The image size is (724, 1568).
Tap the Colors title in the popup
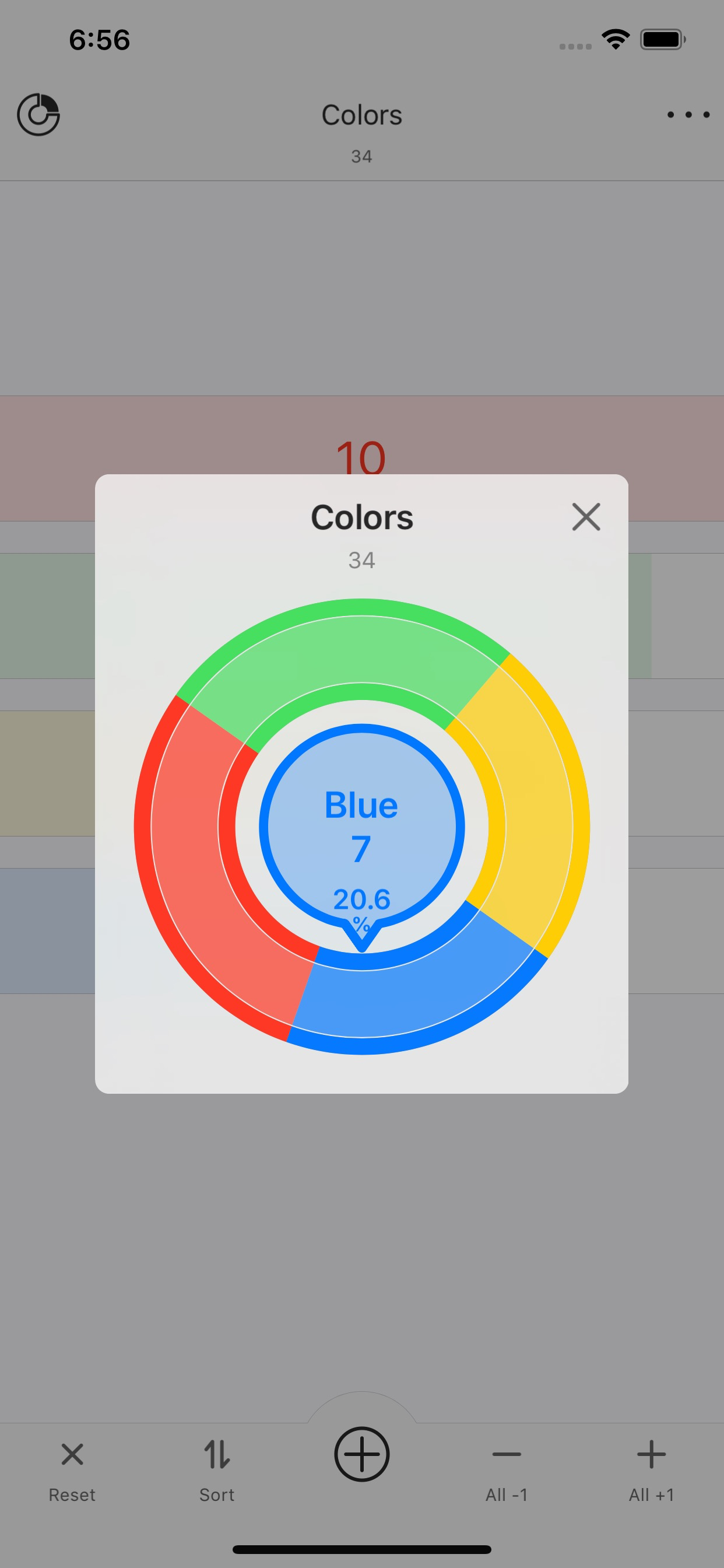click(362, 517)
